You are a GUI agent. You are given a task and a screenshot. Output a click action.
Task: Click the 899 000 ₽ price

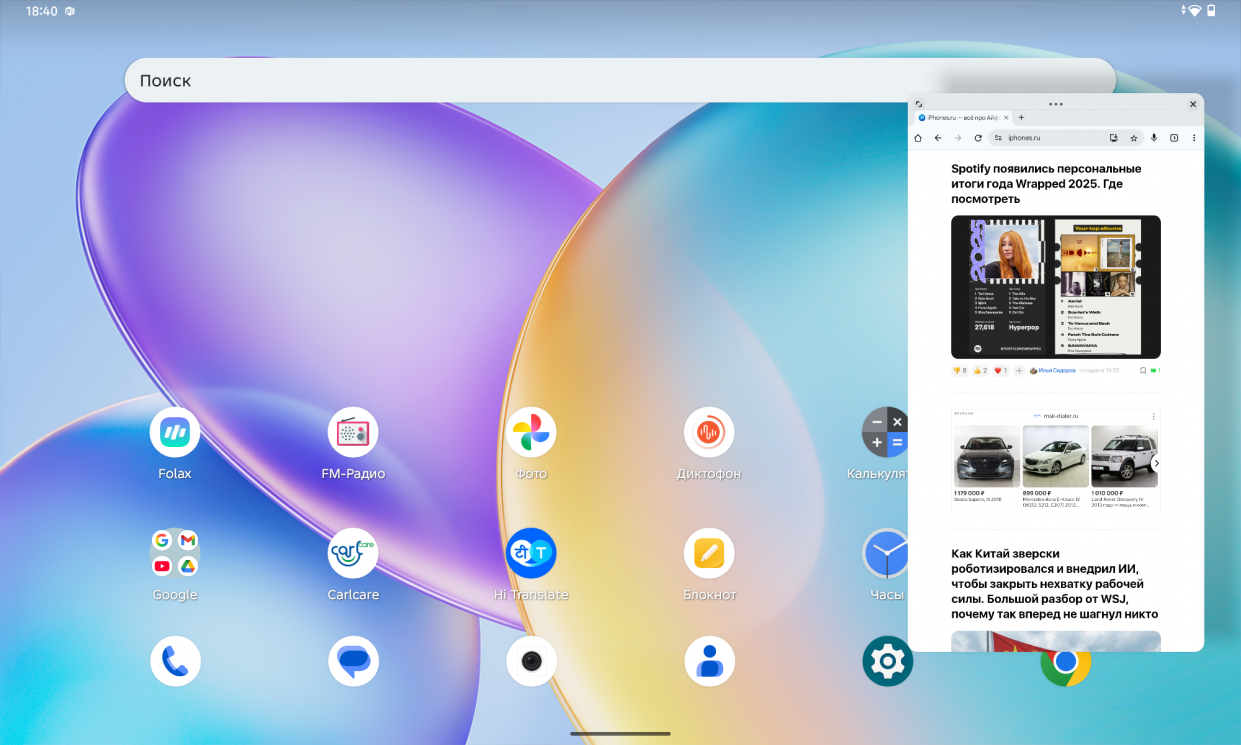1037,493
